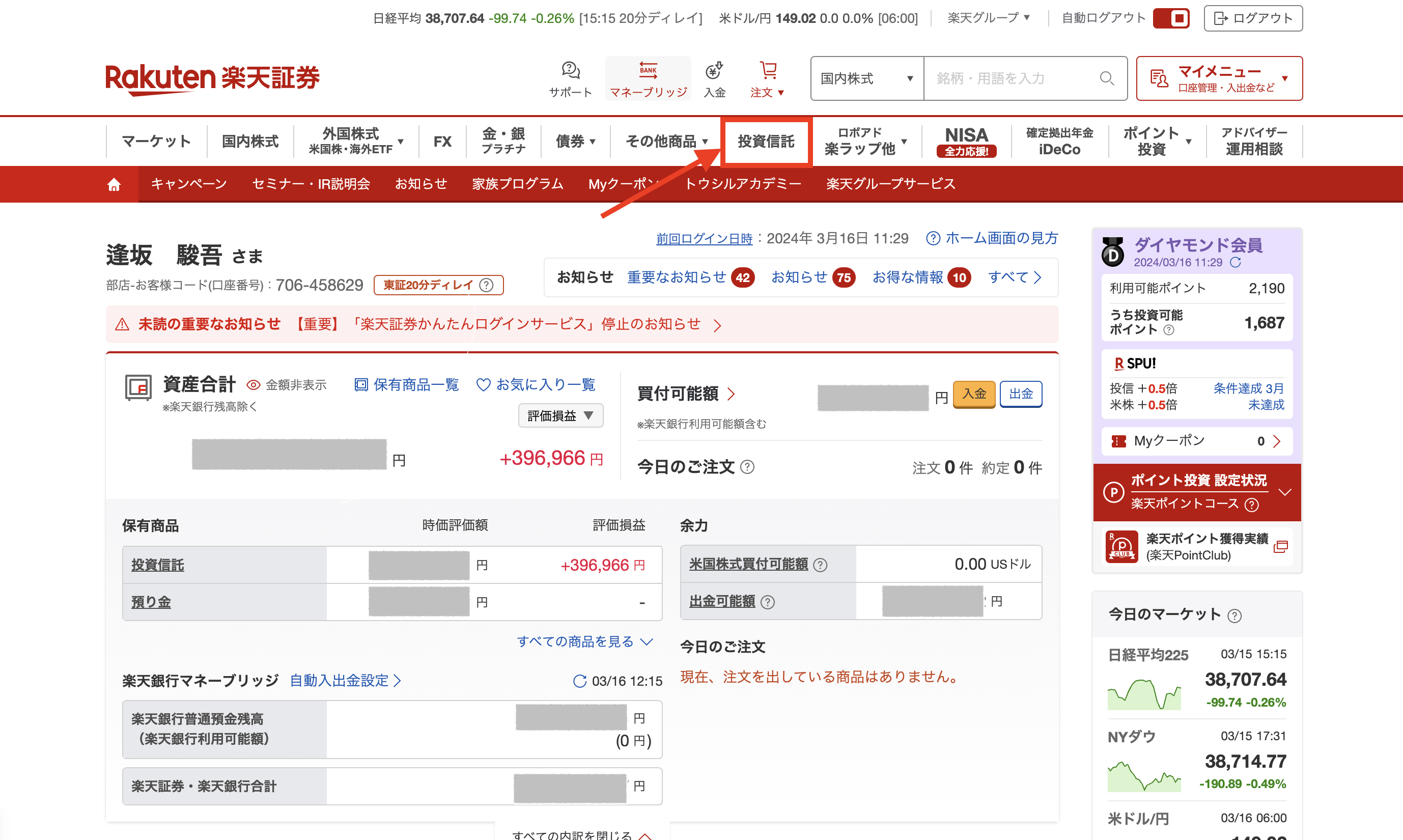Screen dimensions: 1403x840
Task: Toggle the auto logout switch
Action: [1171, 18]
